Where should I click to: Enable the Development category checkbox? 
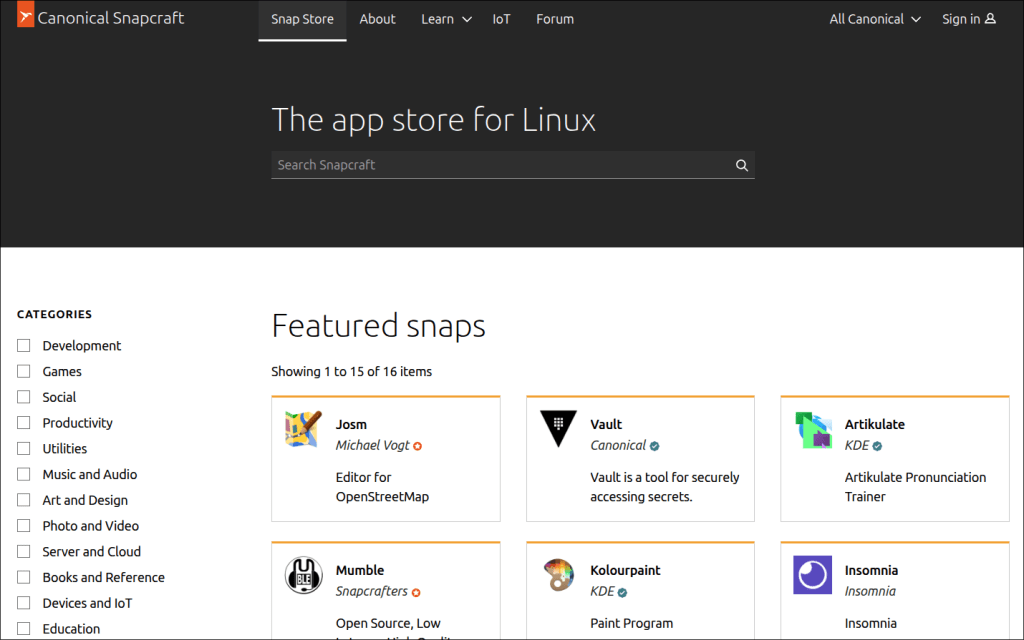click(24, 346)
